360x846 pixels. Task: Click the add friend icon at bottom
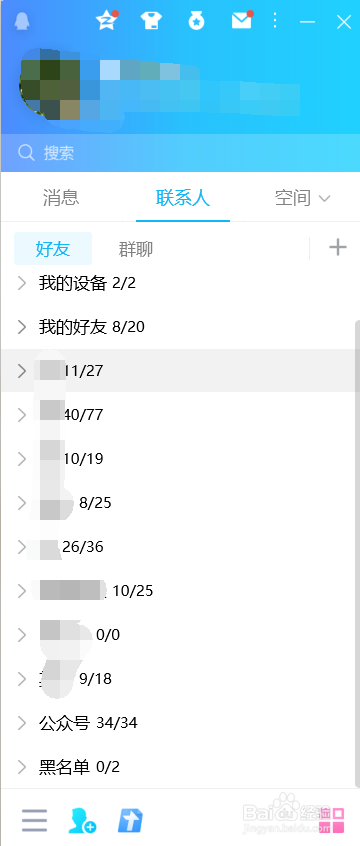[x=82, y=821]
